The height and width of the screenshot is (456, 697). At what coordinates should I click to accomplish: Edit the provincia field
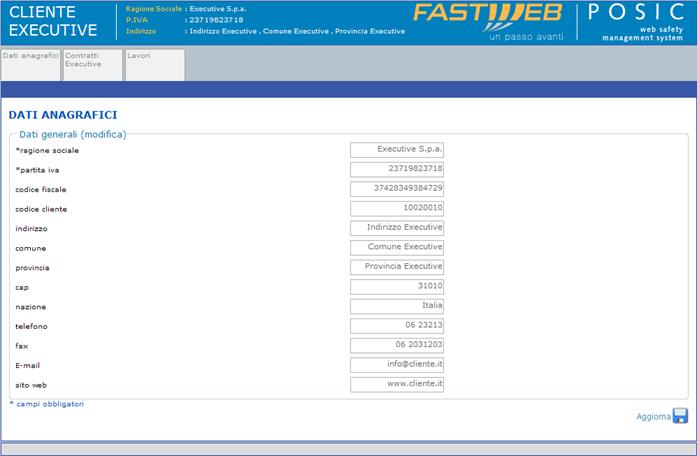click(397, 267)
